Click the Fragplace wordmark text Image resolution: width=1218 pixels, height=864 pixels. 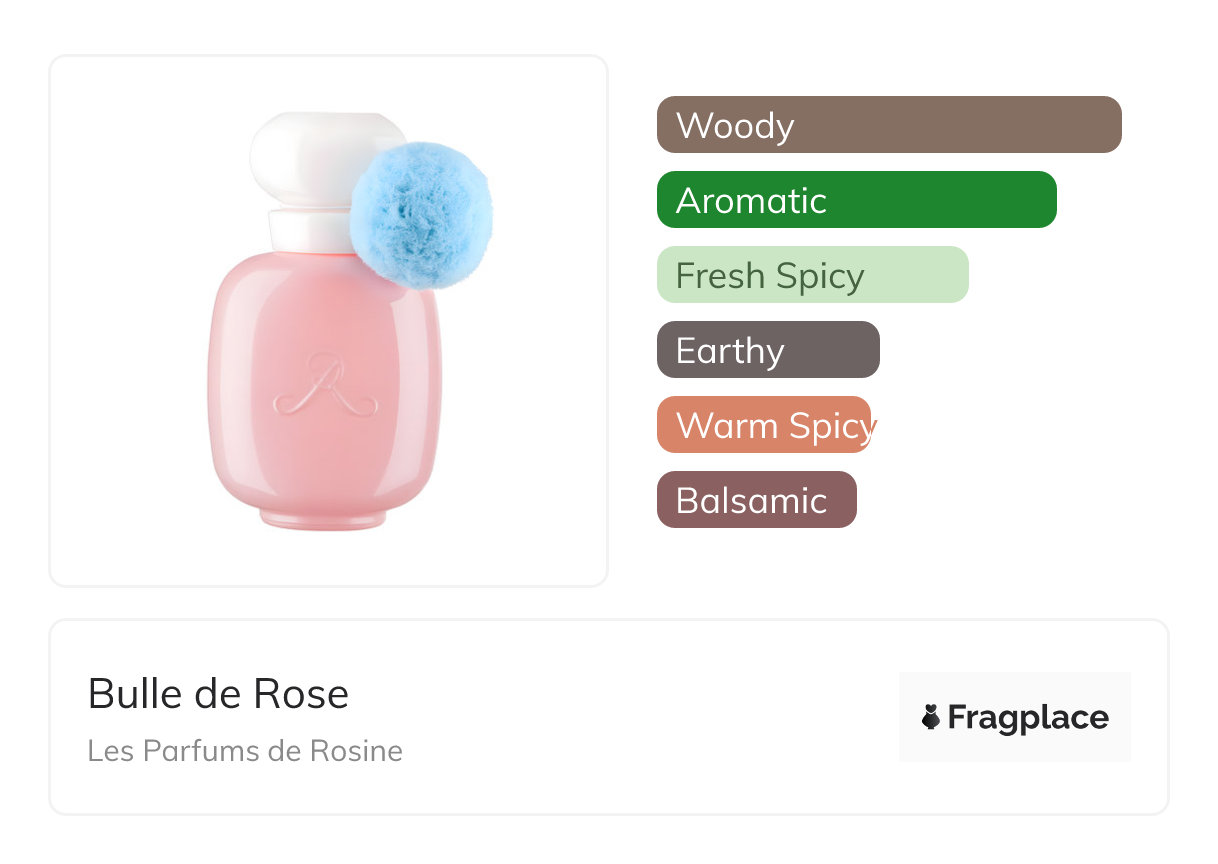(1027, 717)
